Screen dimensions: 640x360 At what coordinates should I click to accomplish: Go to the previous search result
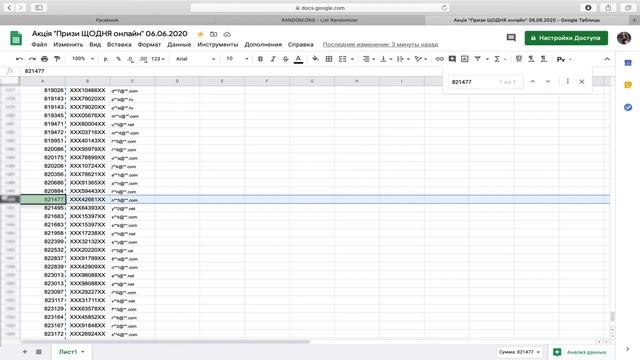coord(533,82)
